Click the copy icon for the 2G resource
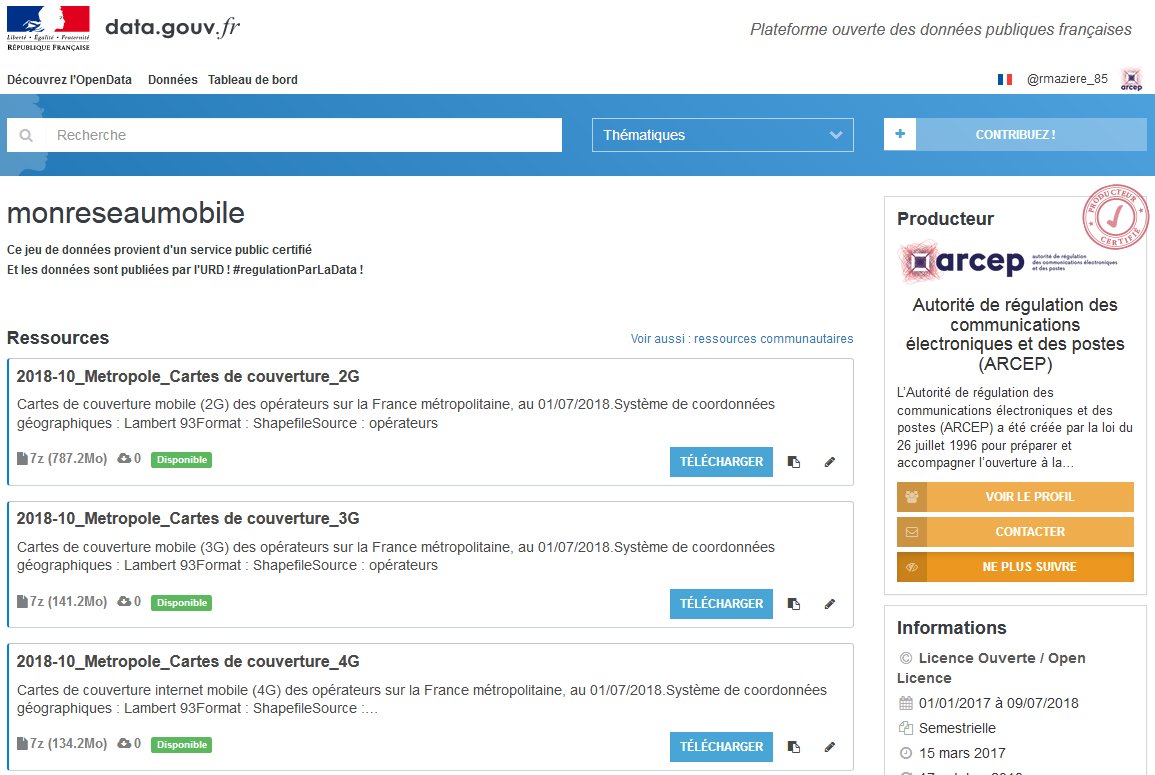1155x775 pixels. (x=793, y=462)
